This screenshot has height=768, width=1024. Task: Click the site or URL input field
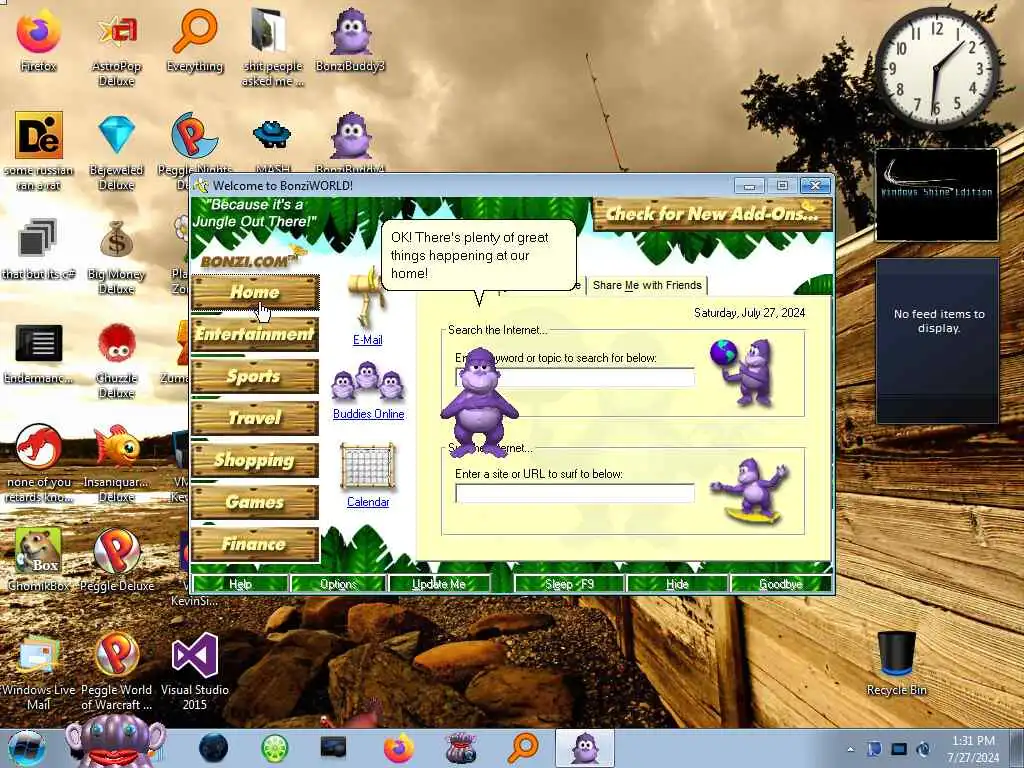[575, 493]
